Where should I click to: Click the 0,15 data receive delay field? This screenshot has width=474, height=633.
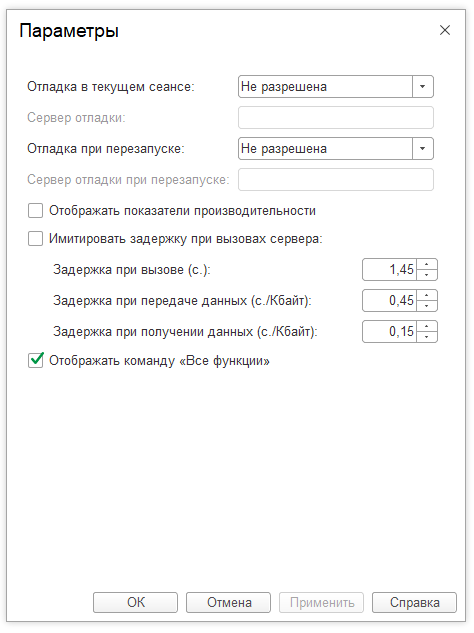point(390,332)
